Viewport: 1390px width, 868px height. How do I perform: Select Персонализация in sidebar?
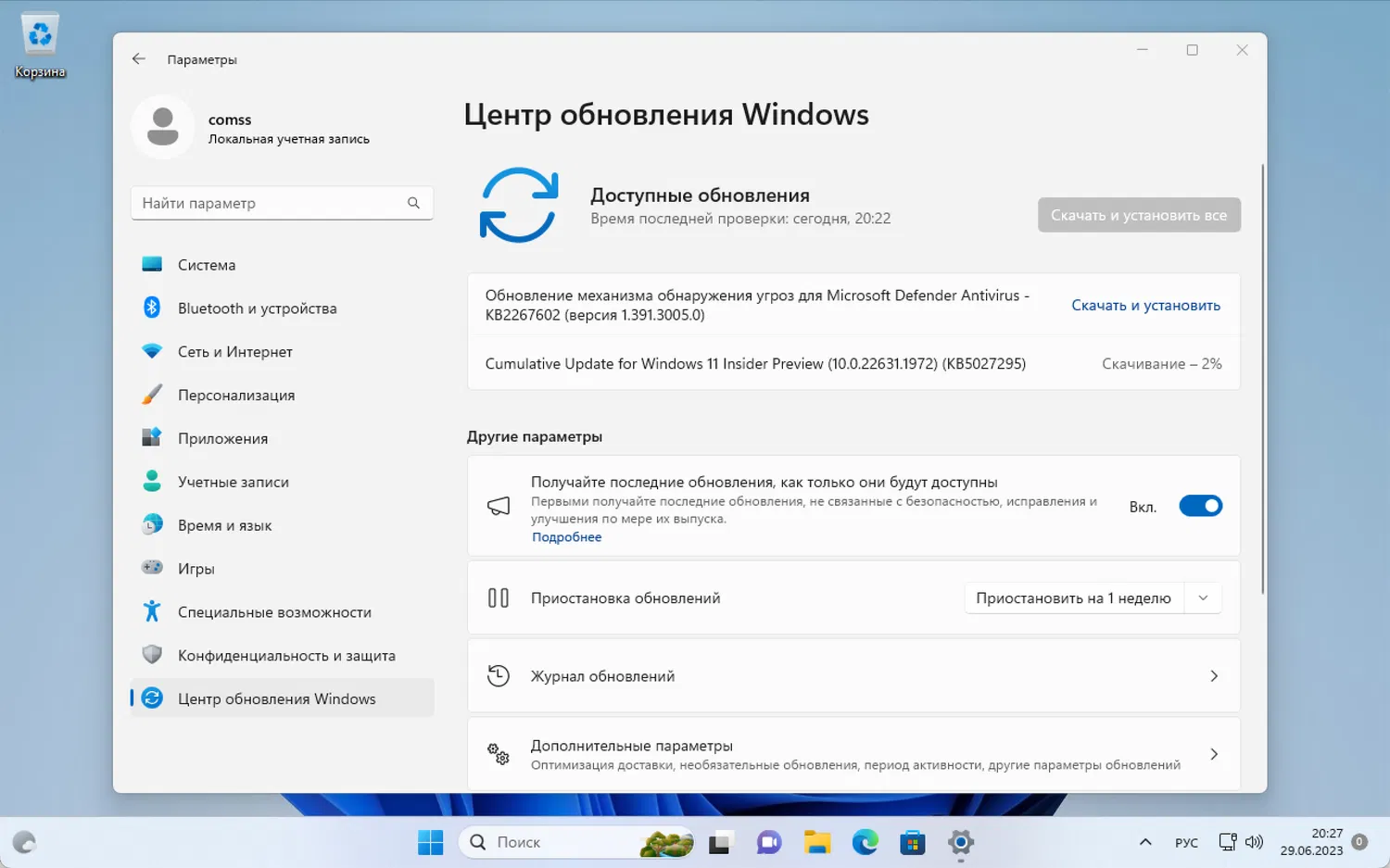[282, 396]
